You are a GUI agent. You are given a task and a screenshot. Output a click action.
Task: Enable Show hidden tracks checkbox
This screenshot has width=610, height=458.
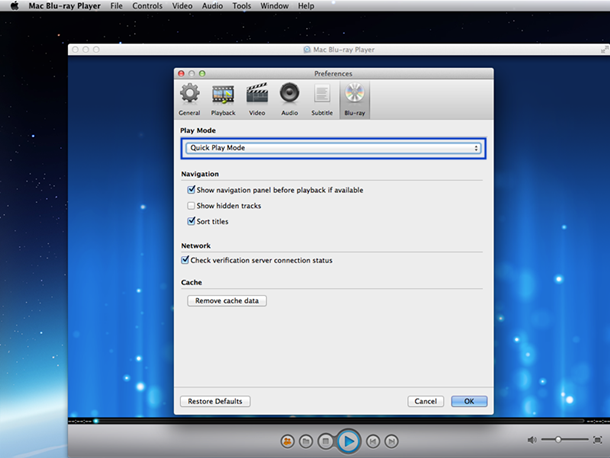[191, 205]
